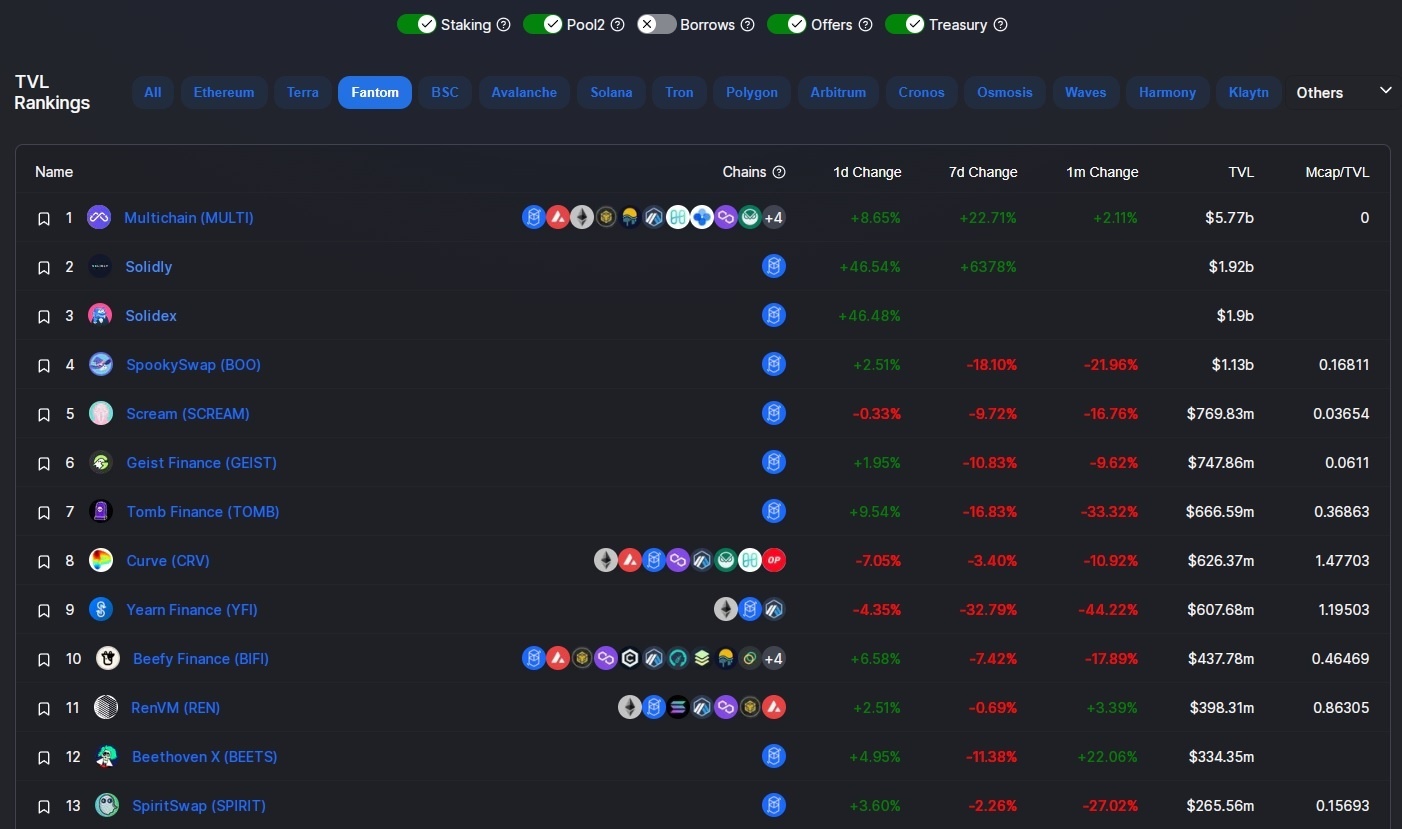Click the Fantom chain icon next to Solidly
The height and width of the screenshot is (829, 1402).
pyautogui.click(x=774, y=266)
